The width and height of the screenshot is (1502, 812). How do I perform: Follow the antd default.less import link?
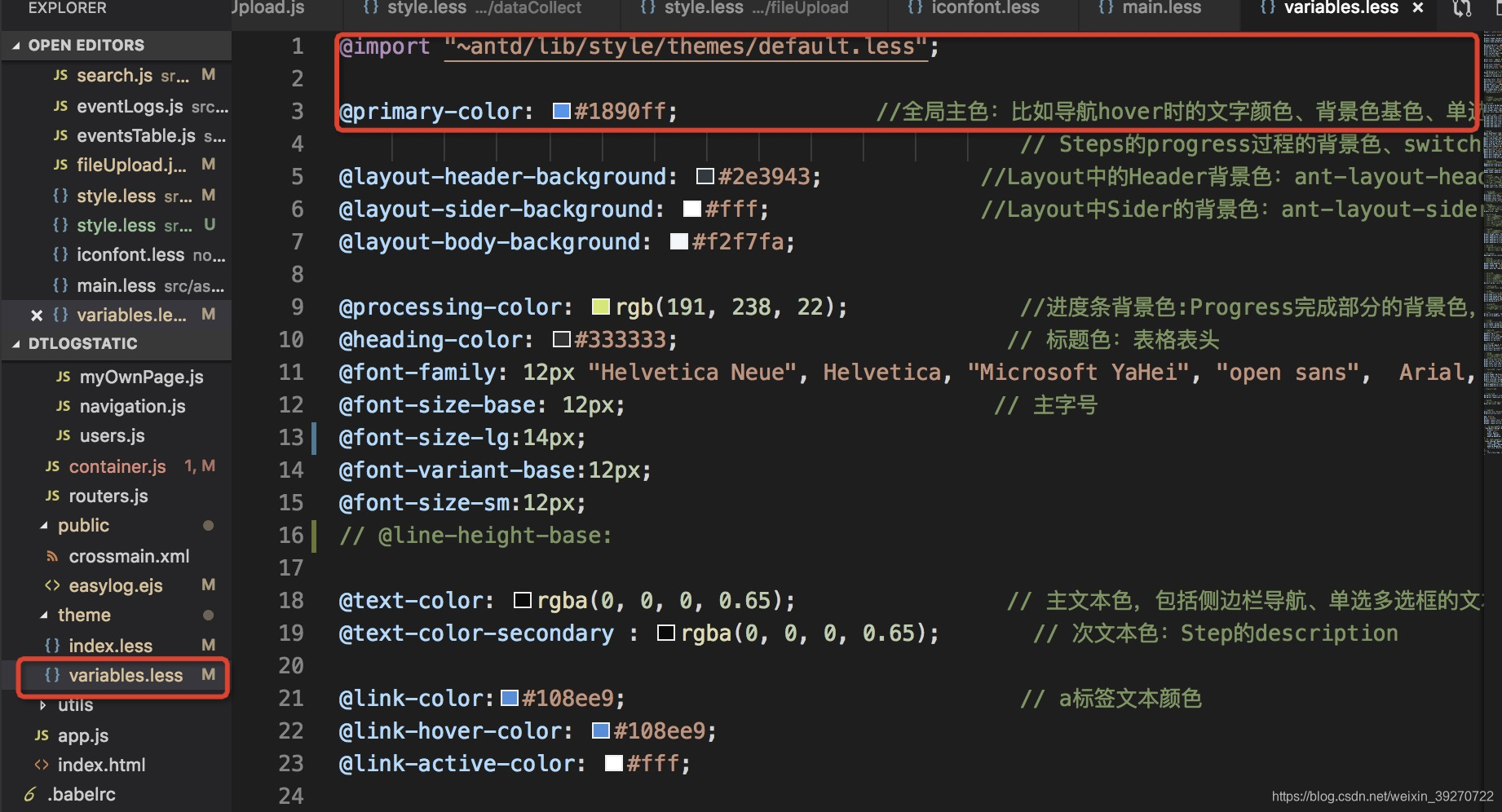tap(686, 46)
